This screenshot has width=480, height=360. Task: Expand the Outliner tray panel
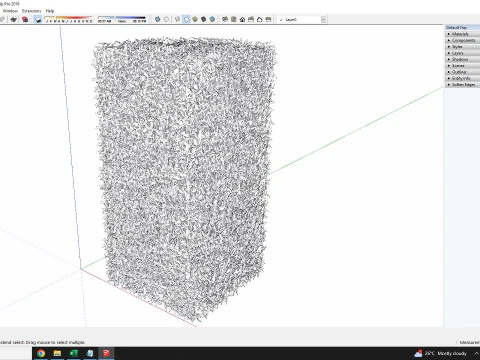click(x=463, y=72)
